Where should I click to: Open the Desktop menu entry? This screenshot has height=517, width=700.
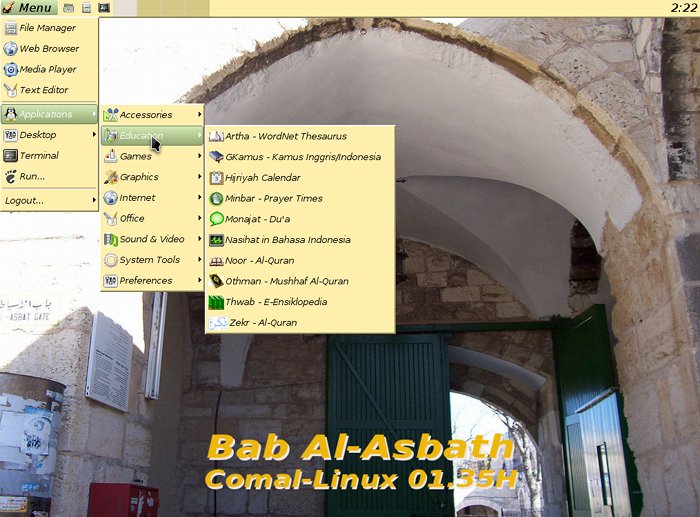tap(49, 135)
